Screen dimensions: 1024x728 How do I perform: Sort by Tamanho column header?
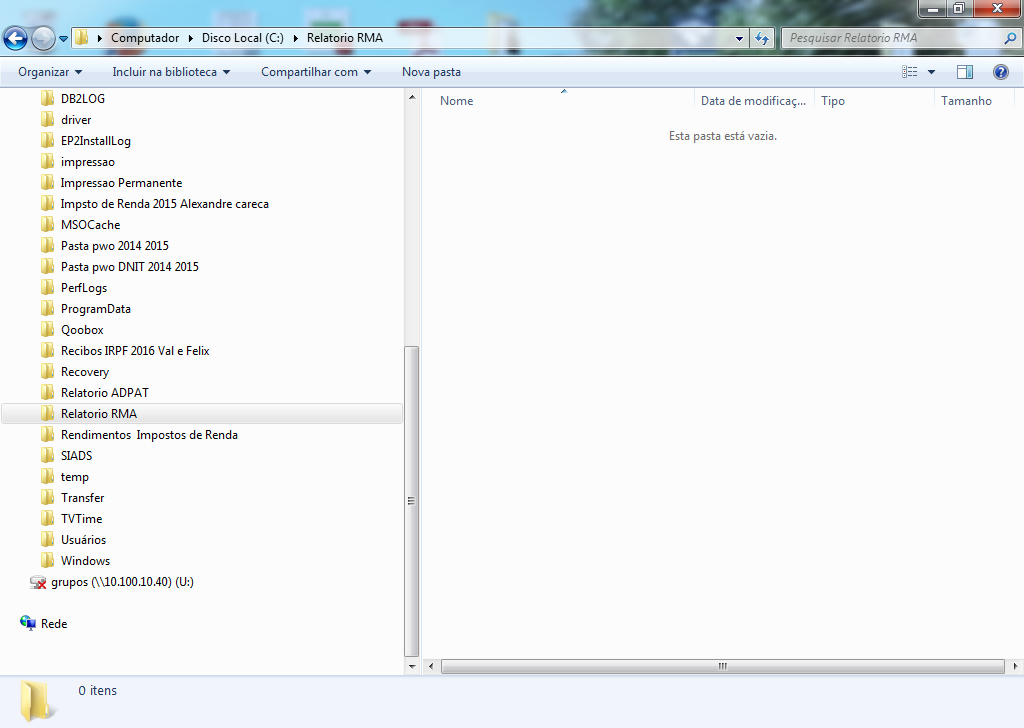[x=967, y=101]
